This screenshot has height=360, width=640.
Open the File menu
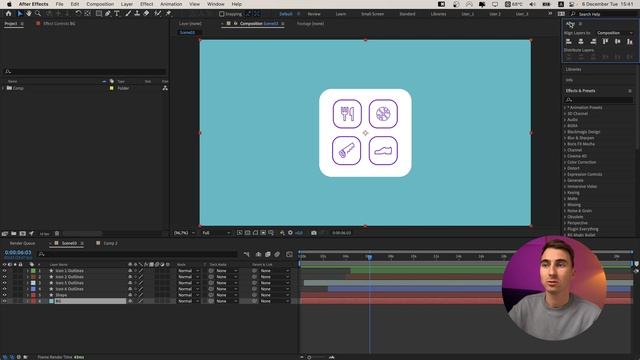point(59,4)
